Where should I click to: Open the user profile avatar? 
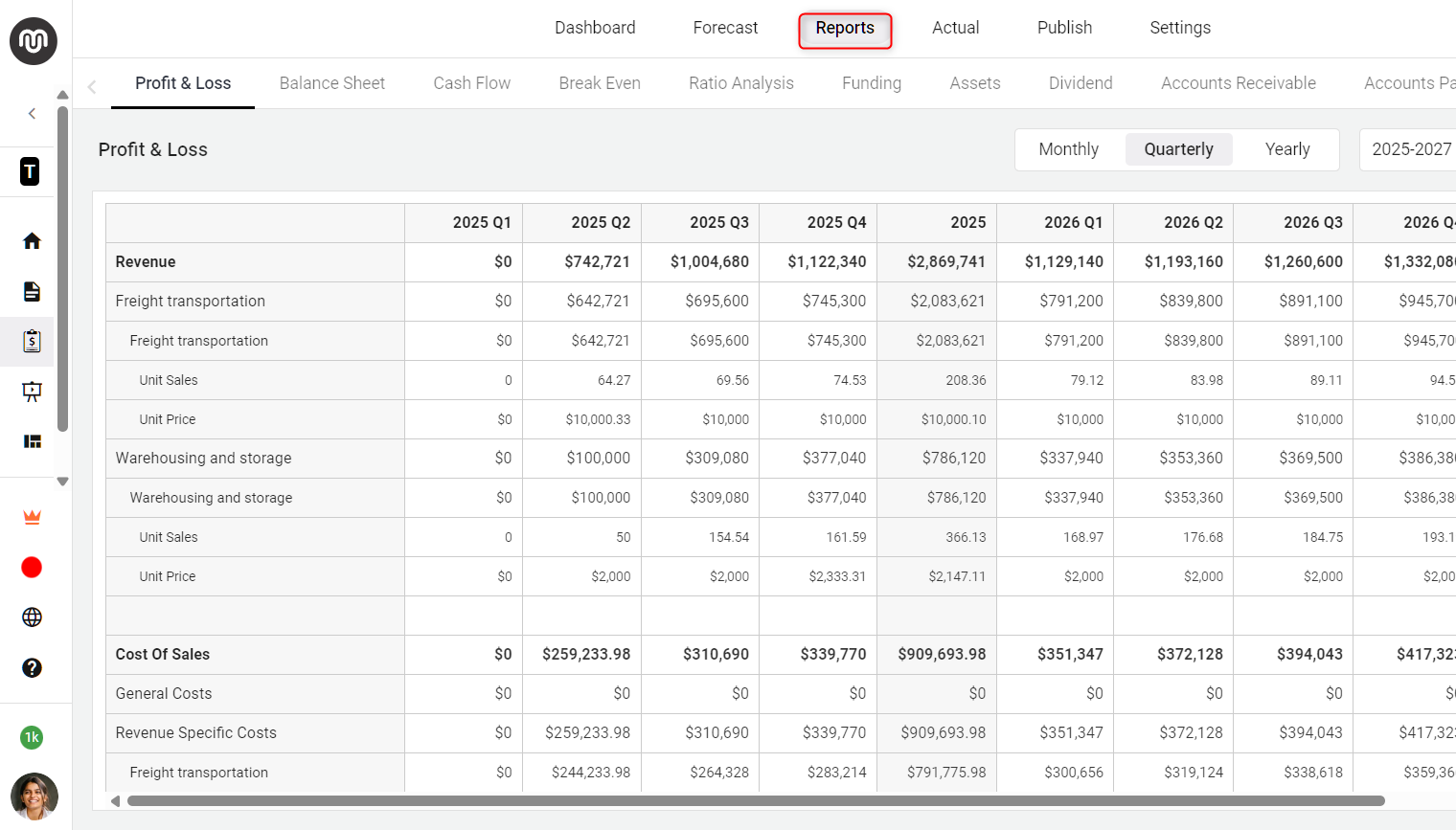(34, 796)
